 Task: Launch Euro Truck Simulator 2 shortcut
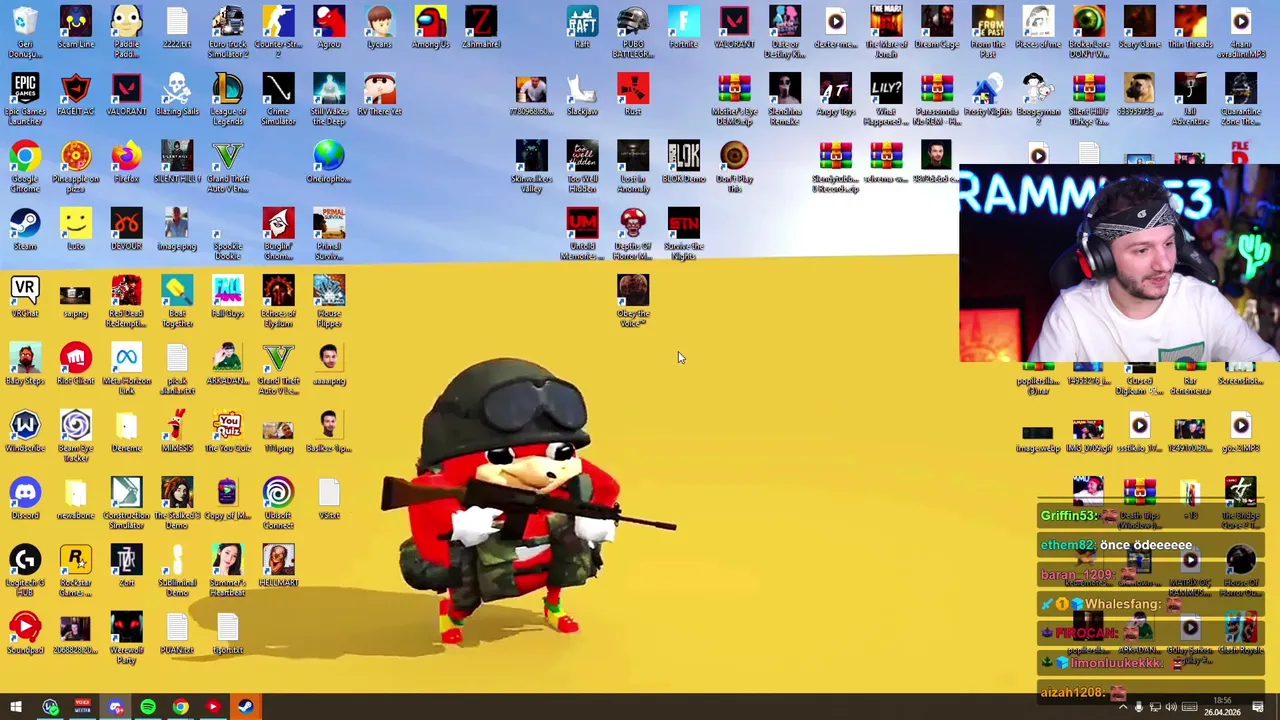coord(228,30)
